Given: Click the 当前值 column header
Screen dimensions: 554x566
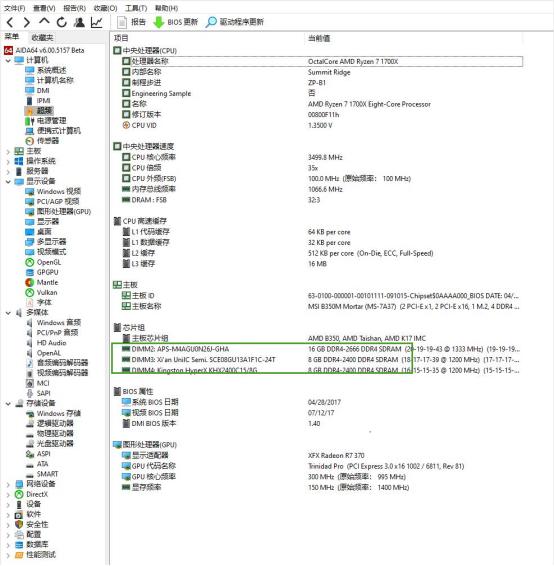Looking at the screenshot, I should [x=319, y=38].
